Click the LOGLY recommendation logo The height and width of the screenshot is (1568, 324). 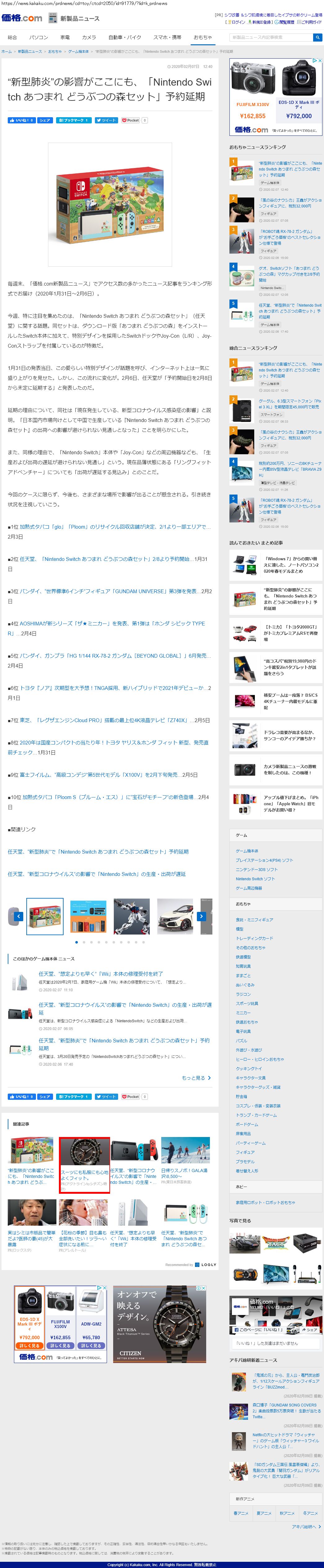click(205, 1264)
